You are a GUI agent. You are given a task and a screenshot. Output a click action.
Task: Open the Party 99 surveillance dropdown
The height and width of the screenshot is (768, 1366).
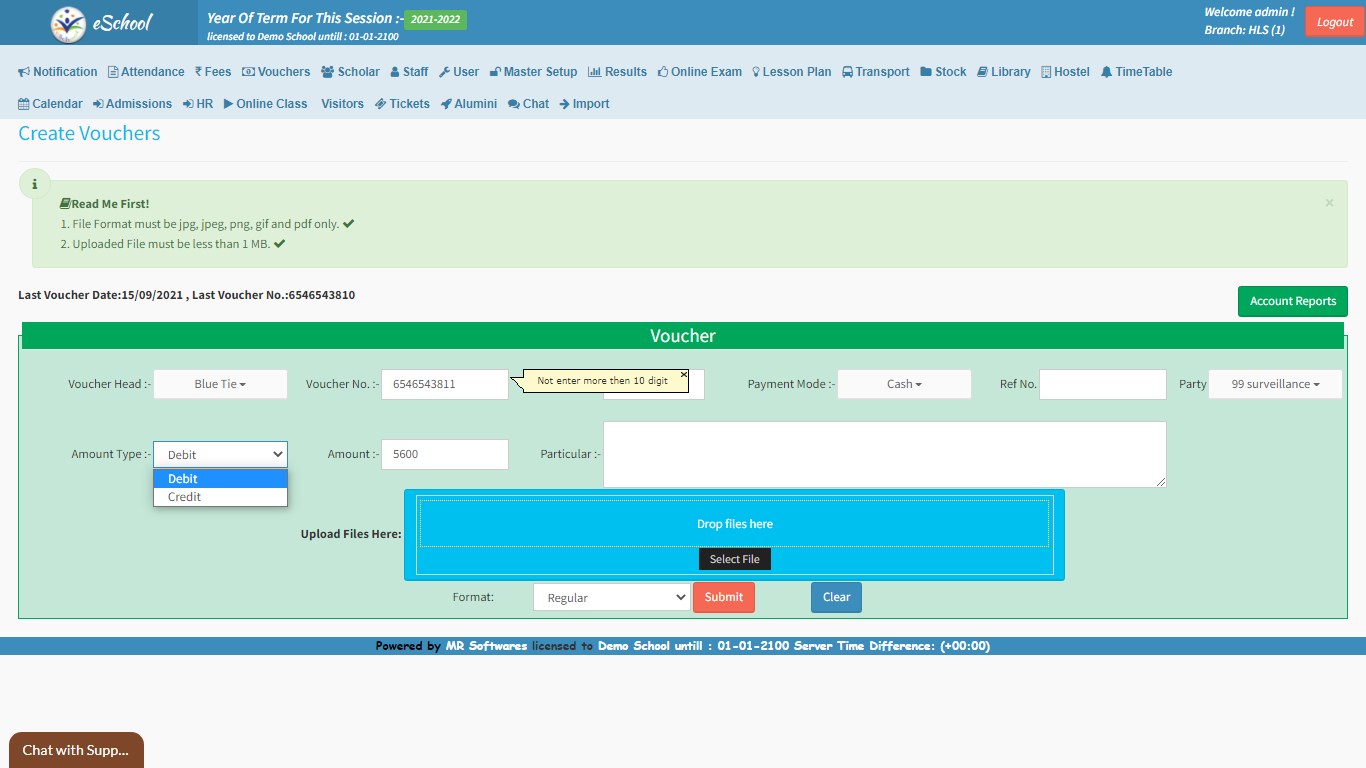[1275, 384]
